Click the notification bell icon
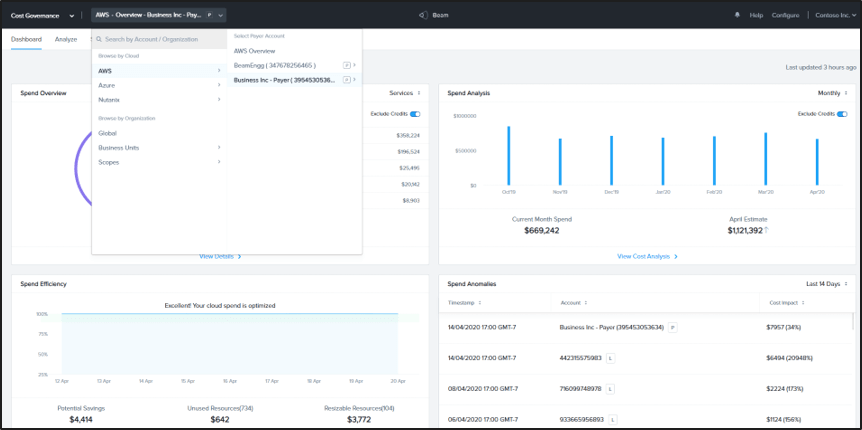This screenshot has width=862, height=430. pos(737,15)
